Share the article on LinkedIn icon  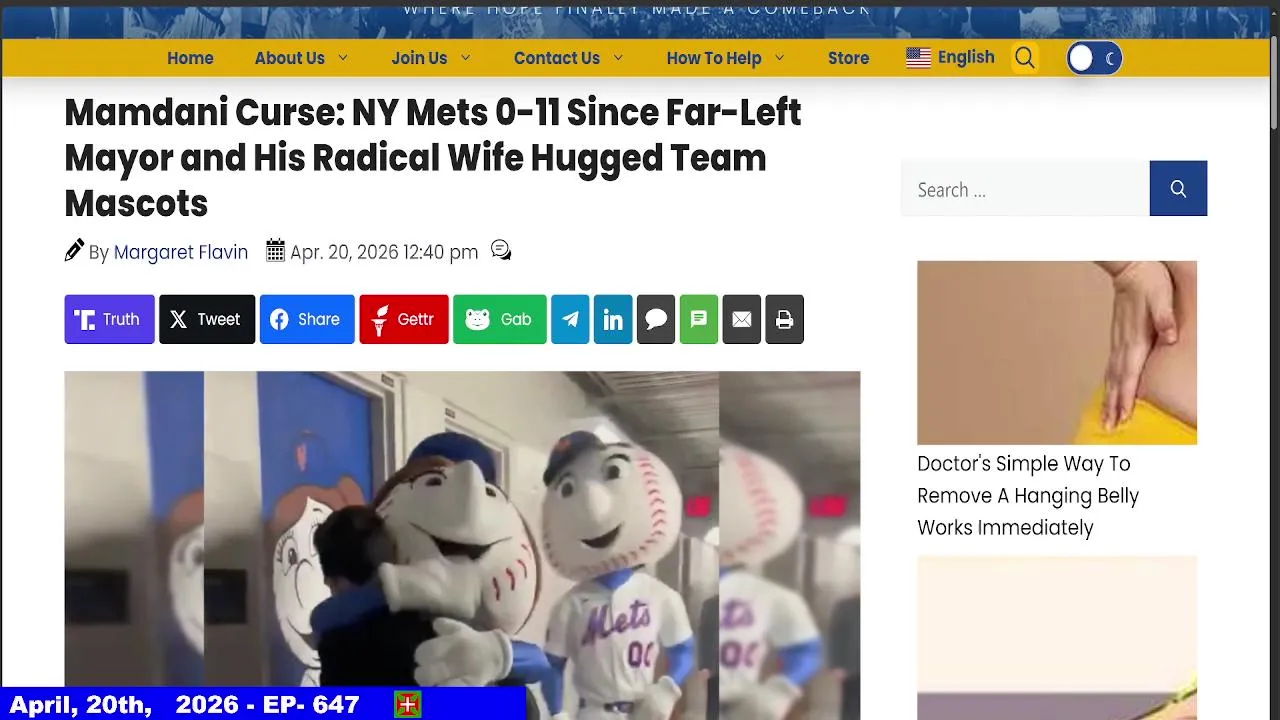pos(613,319)
